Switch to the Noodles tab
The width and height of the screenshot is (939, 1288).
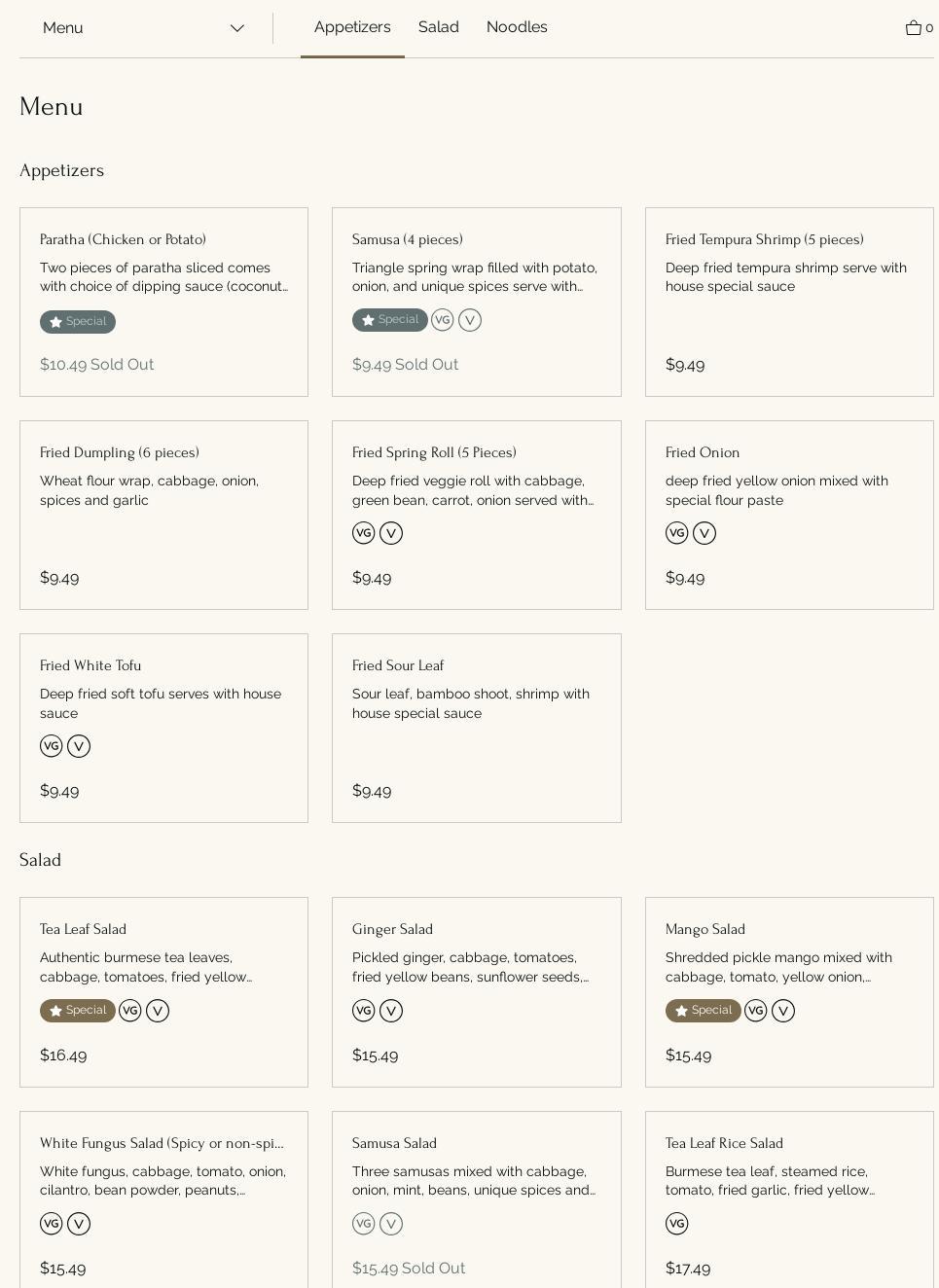tap(517, 27)
